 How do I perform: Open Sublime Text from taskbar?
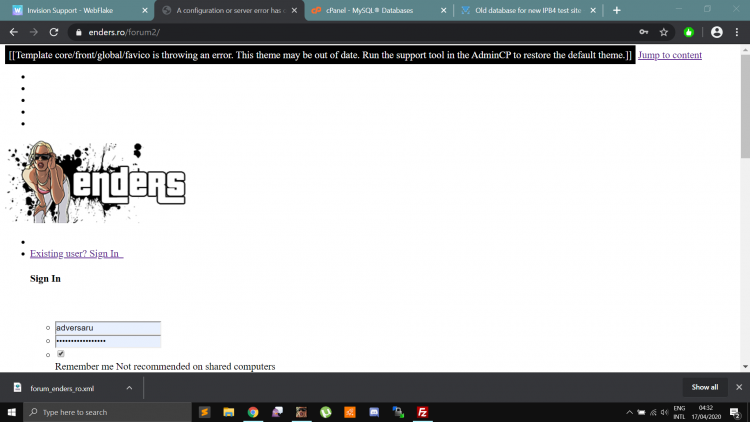pos(204,412)
